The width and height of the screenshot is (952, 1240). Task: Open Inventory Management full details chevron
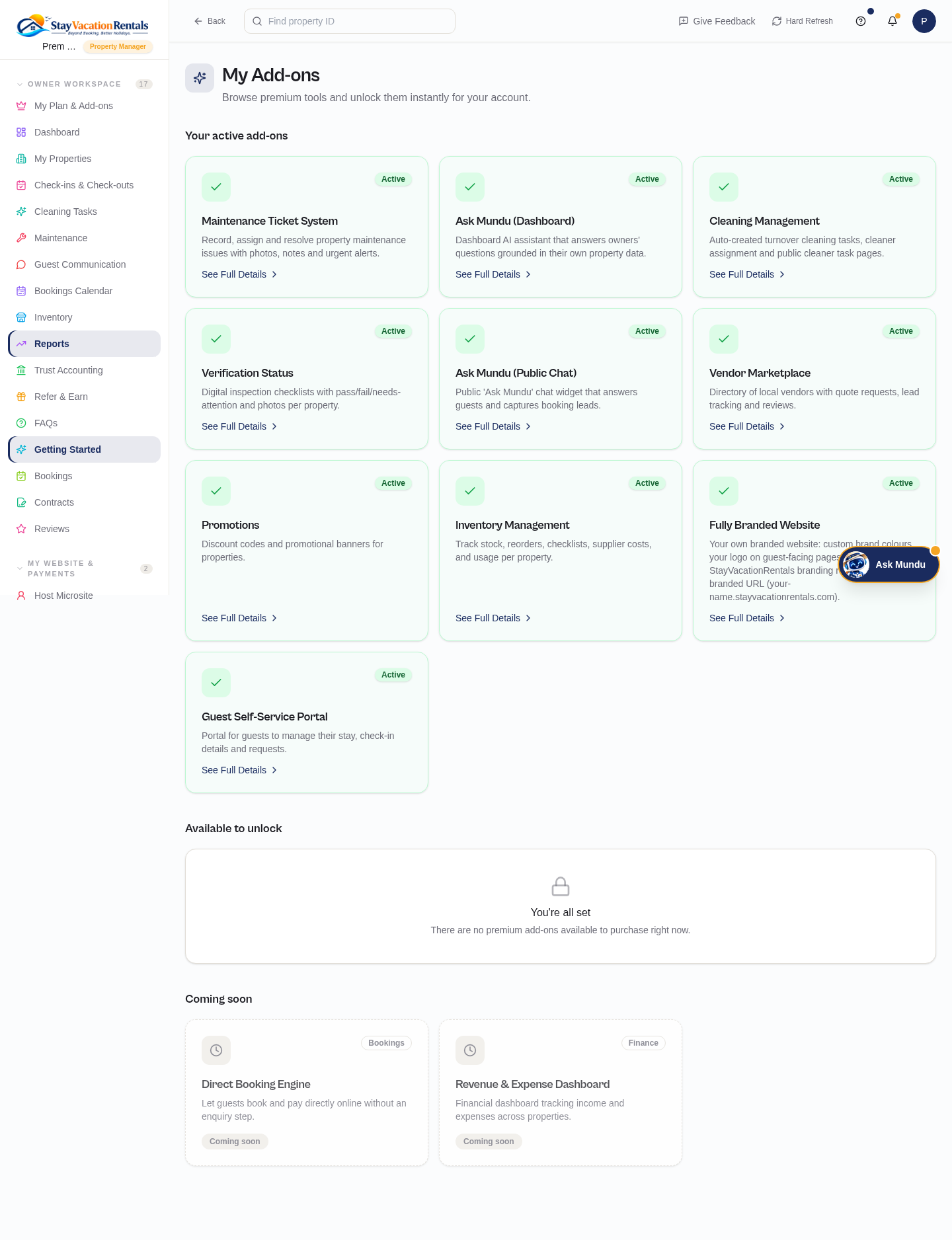tap(528, 618)
